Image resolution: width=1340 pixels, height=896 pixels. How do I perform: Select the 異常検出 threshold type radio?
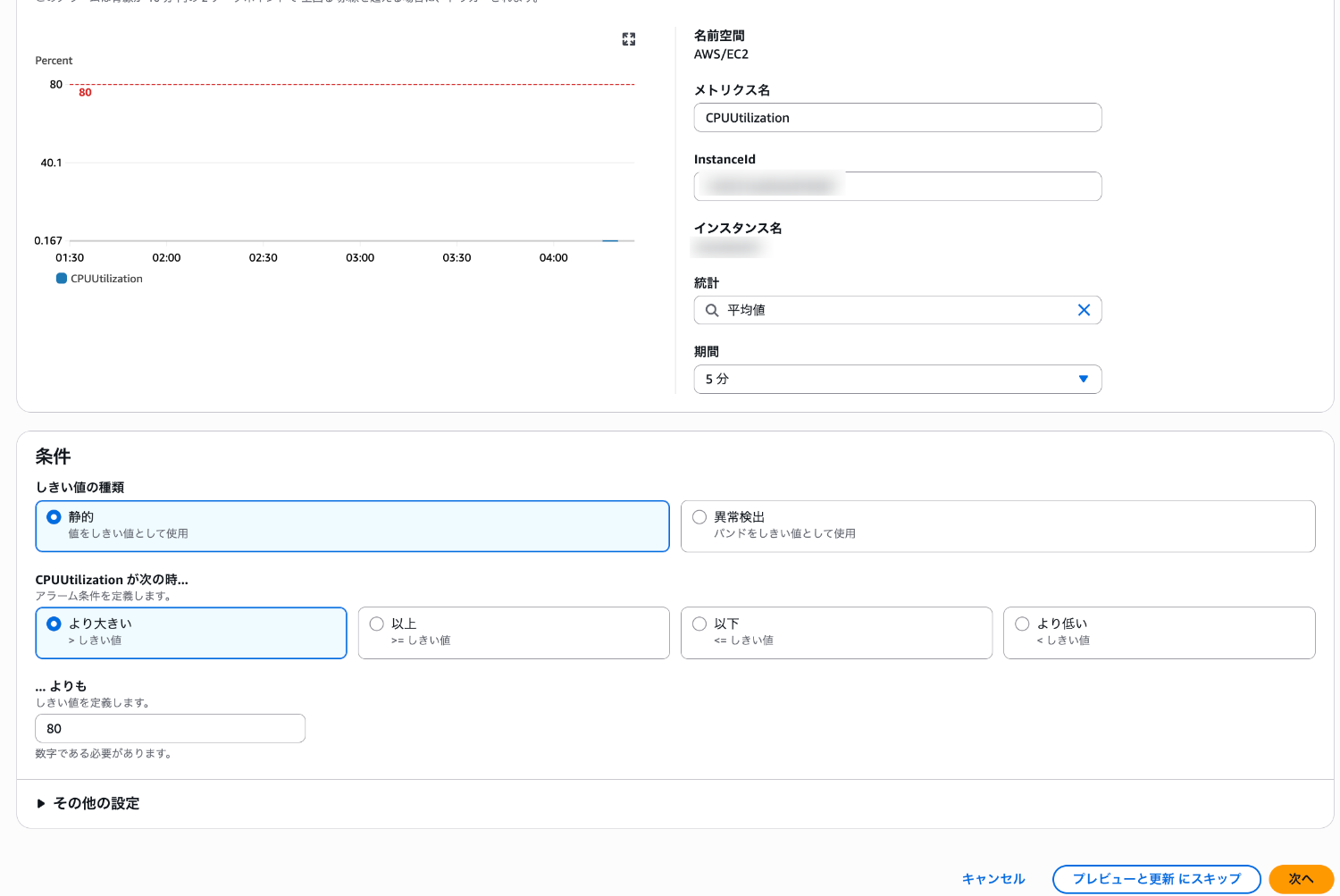tap(699, 517)
